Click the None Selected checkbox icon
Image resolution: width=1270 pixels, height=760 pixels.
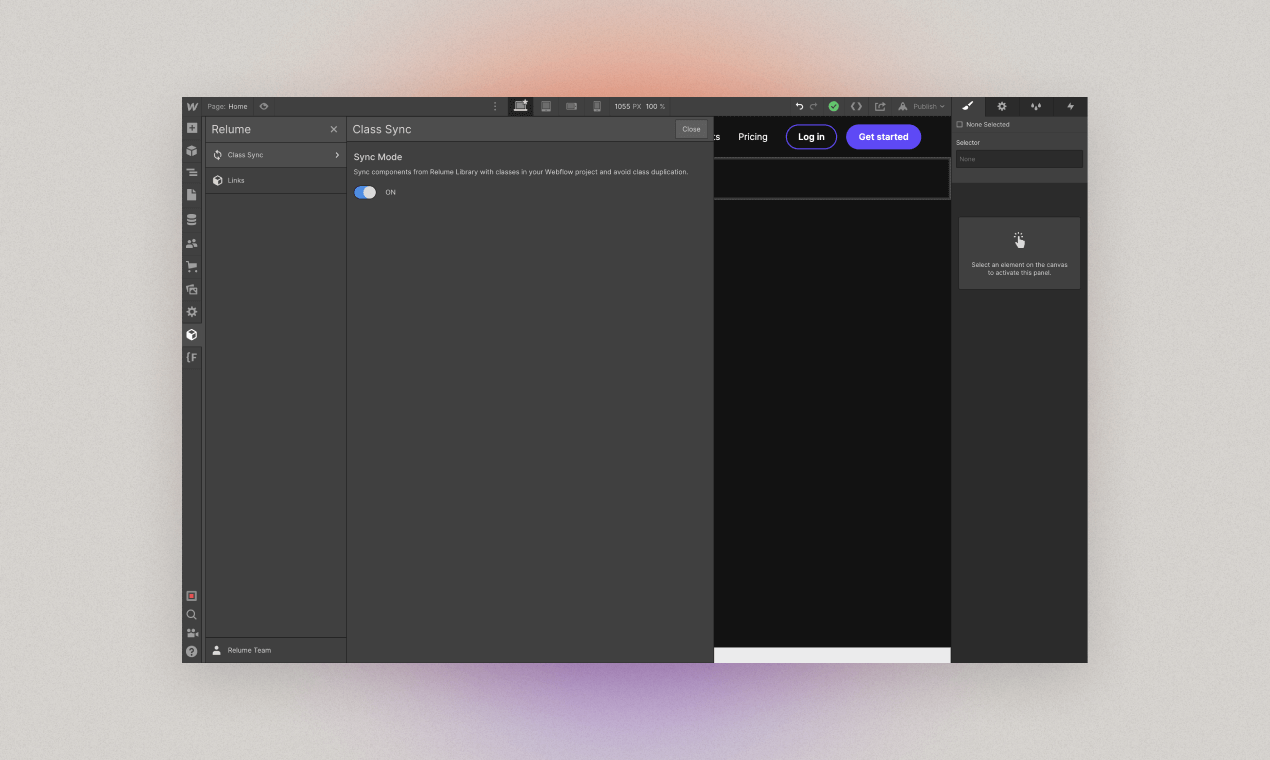[x=960, y=125]
